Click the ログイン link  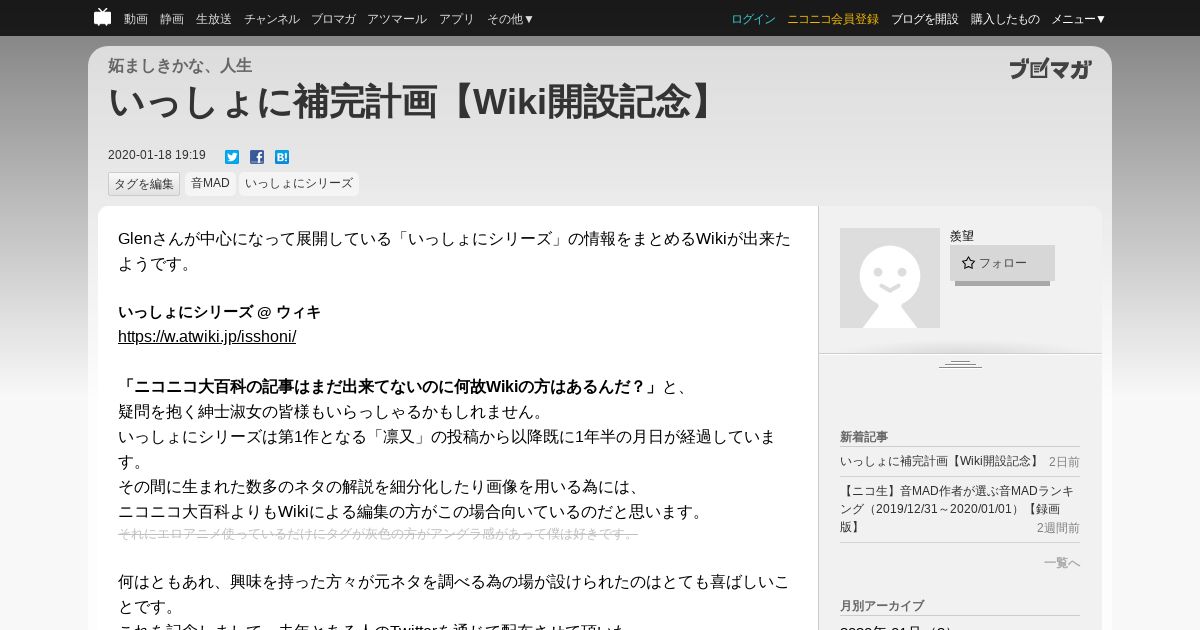pos(753,19)
